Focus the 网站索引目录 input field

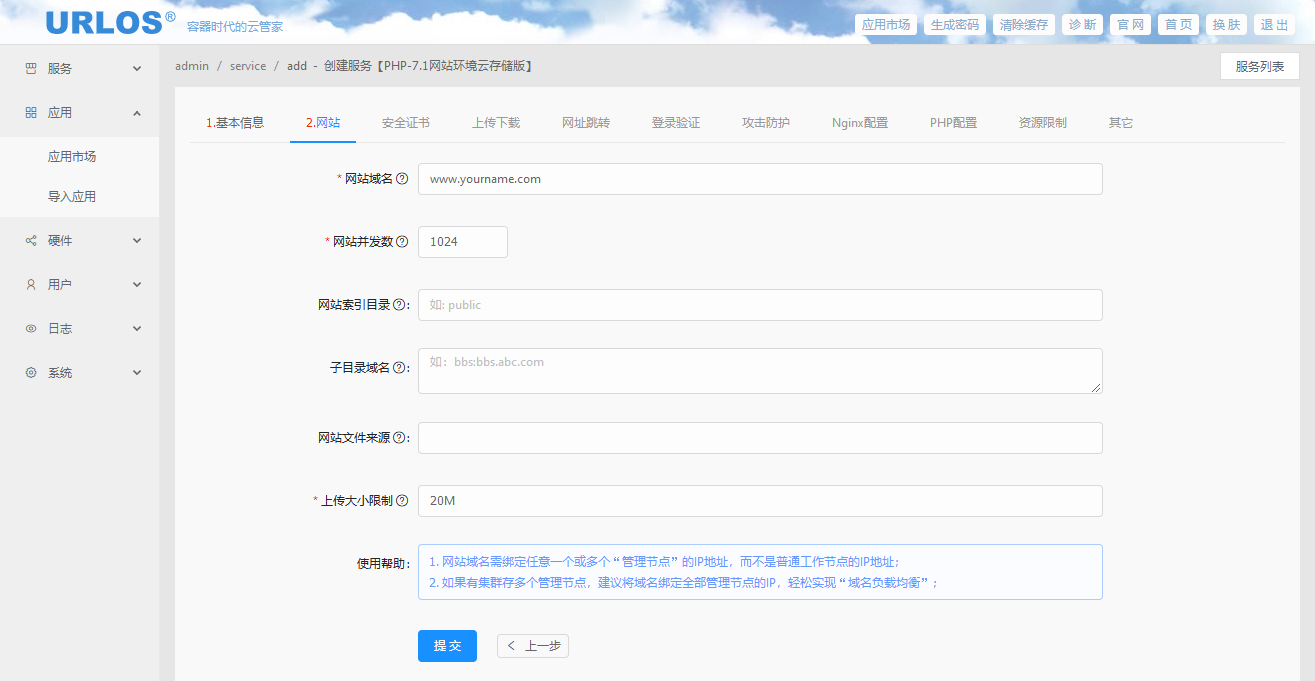(x=760, y=305)
